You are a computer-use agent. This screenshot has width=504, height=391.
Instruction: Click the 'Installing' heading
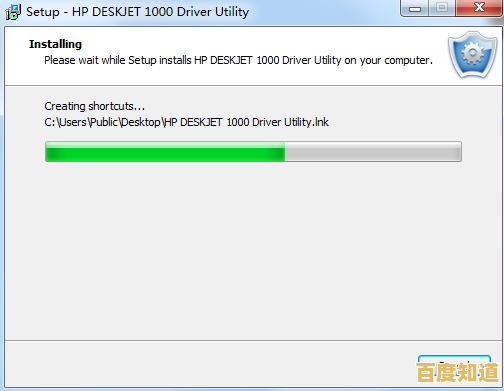55,44
